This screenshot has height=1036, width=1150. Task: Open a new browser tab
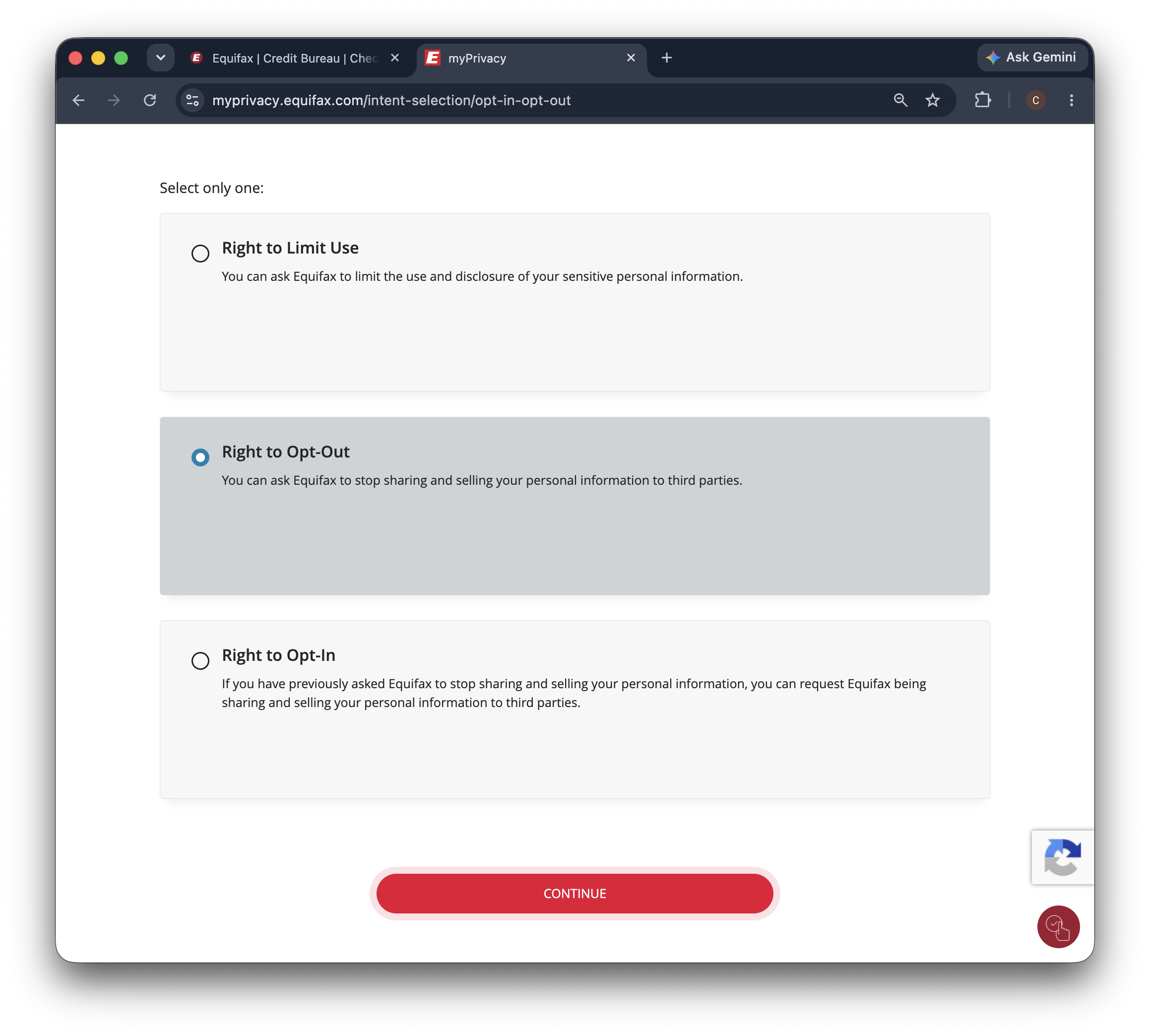pyautogui.click(x=667, y=58)
